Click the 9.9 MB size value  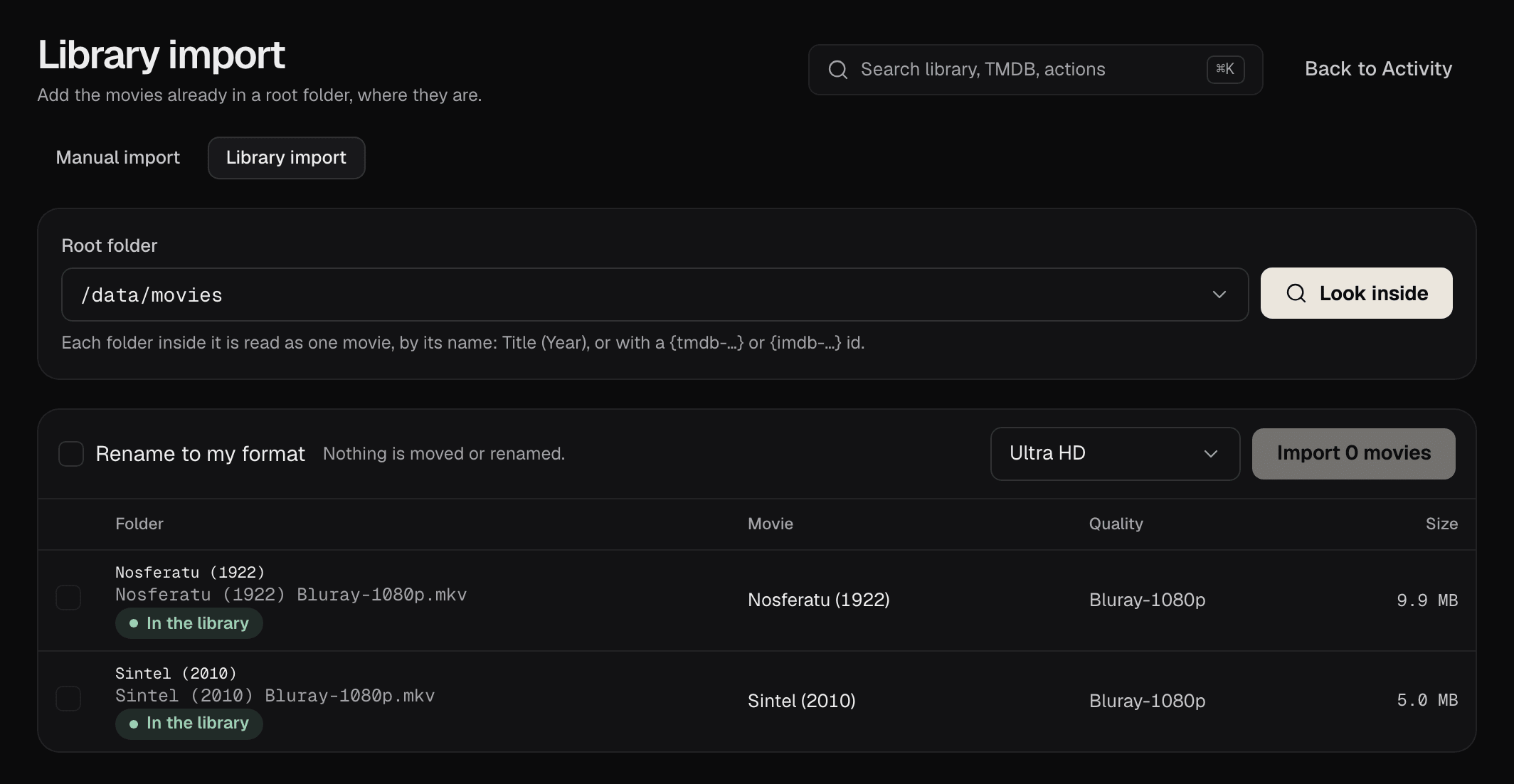(1427, 600)
